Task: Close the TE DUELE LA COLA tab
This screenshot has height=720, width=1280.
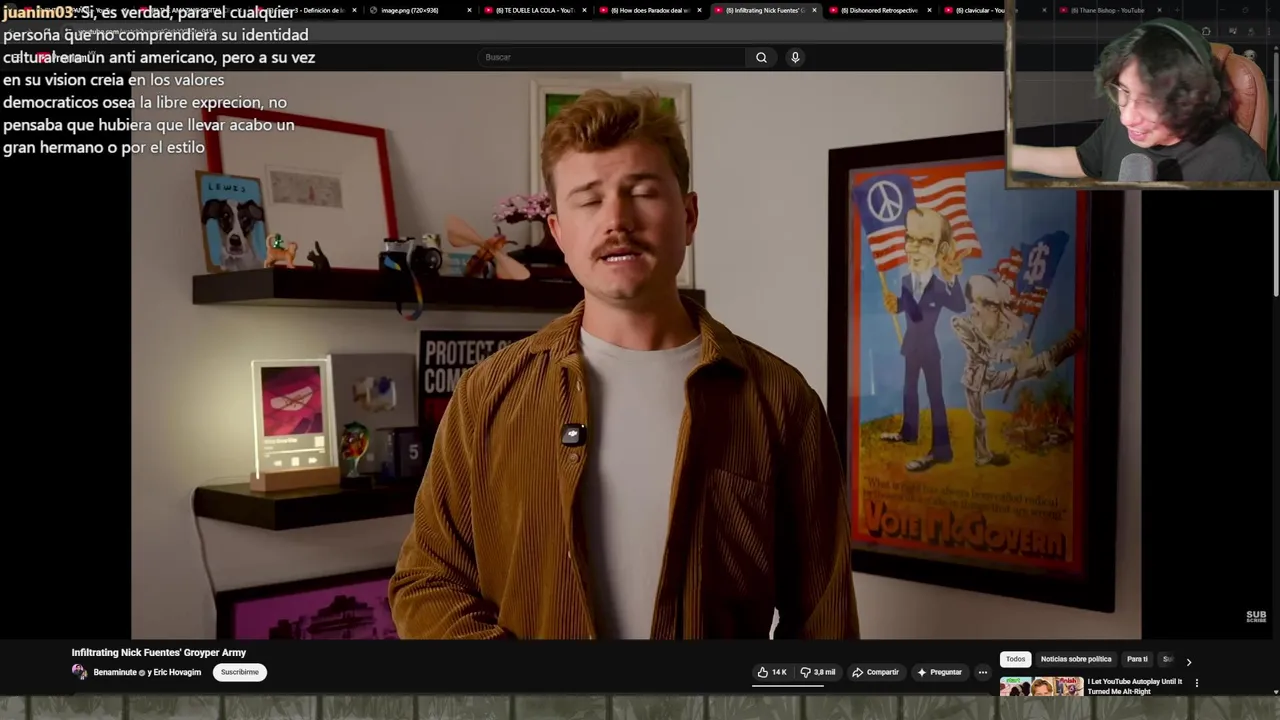Action: point(584,10)
